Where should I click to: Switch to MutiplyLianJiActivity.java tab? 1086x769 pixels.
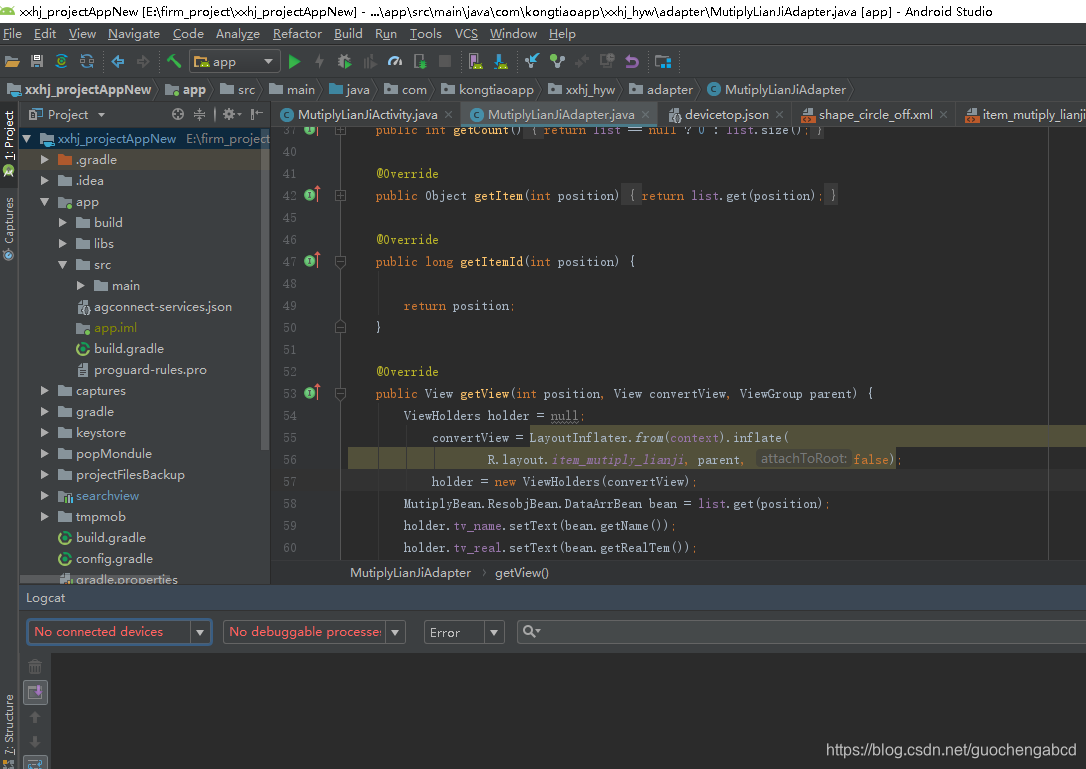(367, 115)
